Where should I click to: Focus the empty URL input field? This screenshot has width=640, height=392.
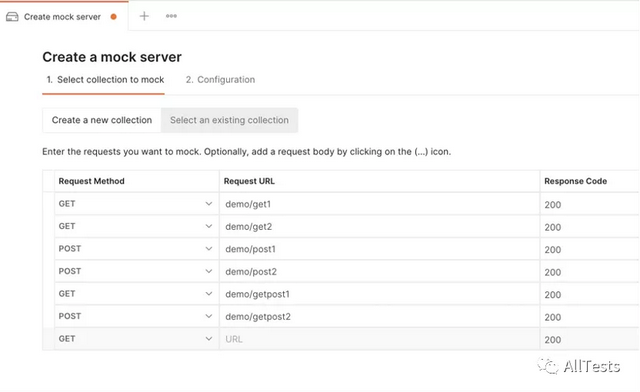(380, 339)
